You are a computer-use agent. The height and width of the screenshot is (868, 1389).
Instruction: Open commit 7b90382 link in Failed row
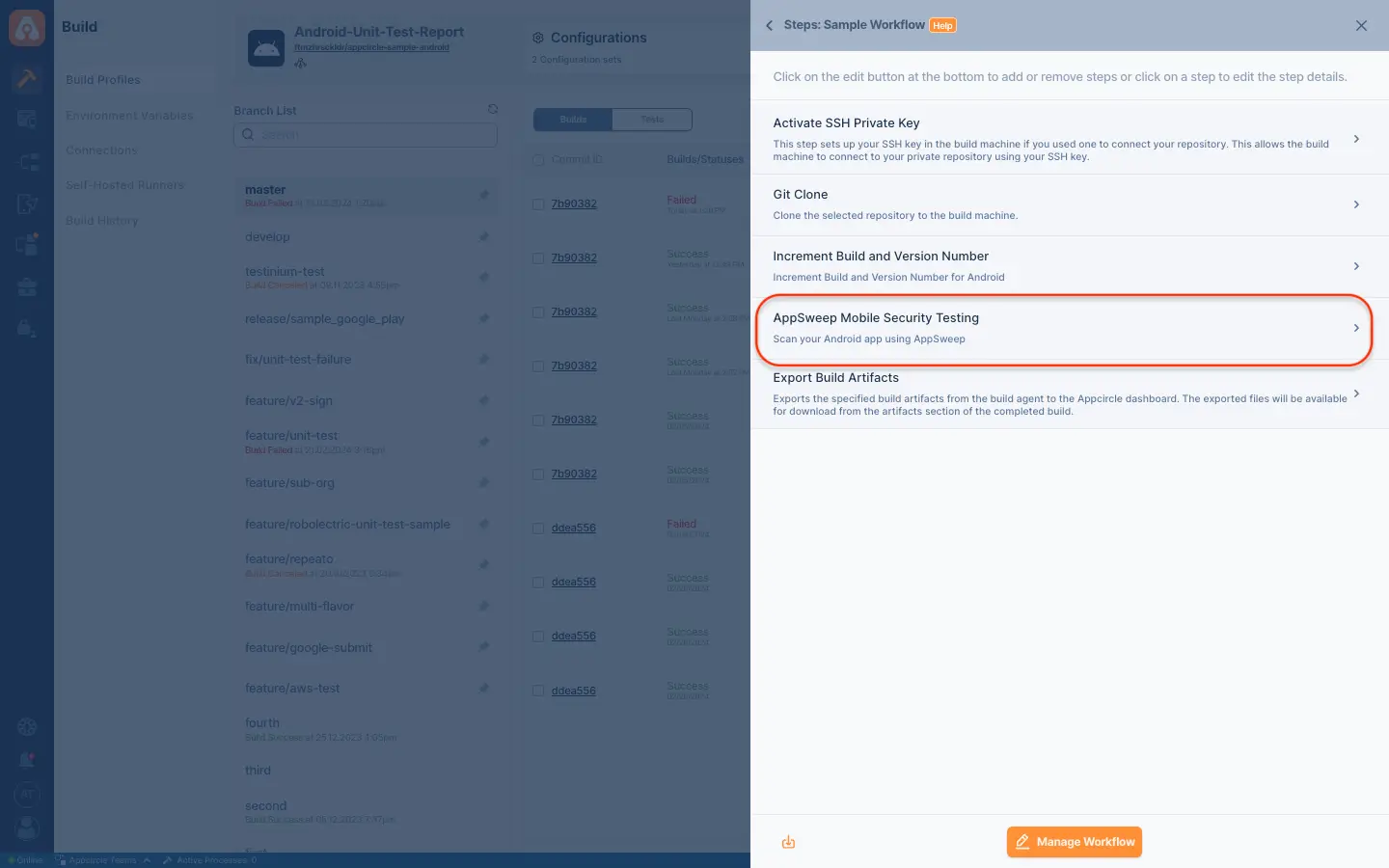pyautogui.click(x=574, y=204)
